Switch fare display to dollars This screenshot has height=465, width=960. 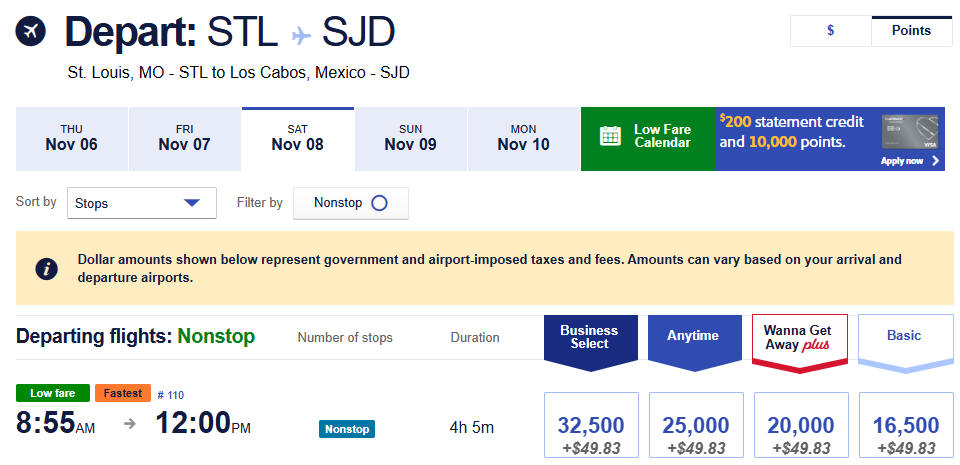pos(830,31)
